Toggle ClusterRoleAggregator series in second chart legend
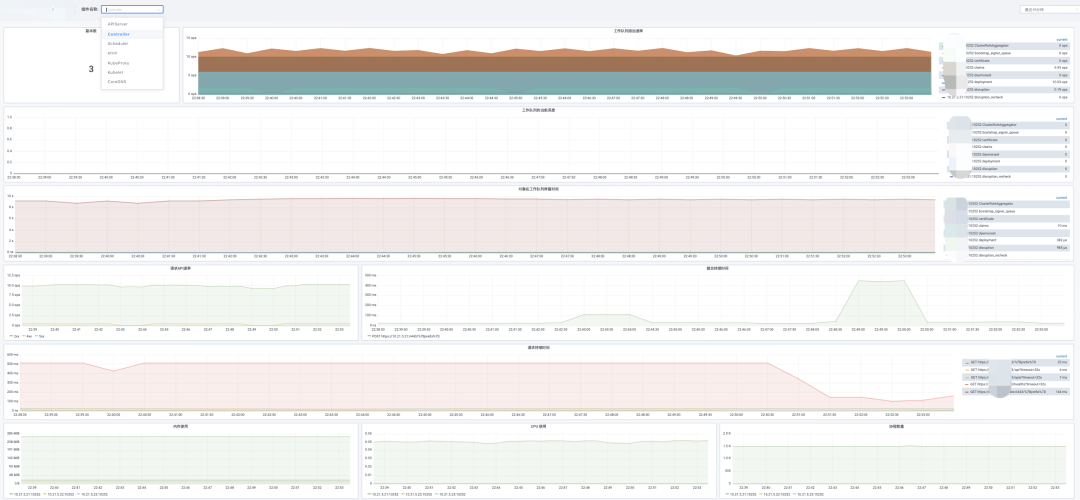The width and height of the screenshot is (1080, 500). [x=1009, y=125]
